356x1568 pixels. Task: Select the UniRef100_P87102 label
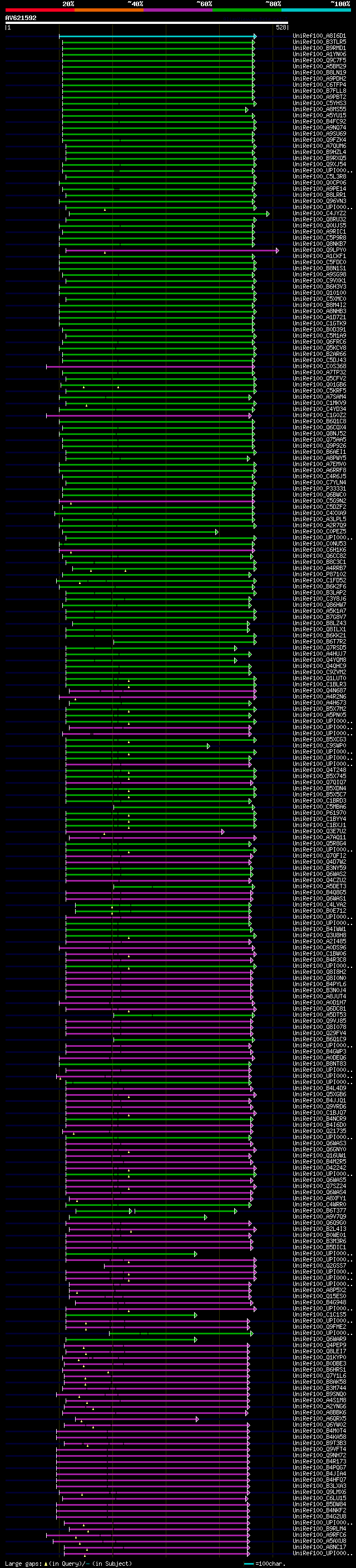[x=319, y=575]
